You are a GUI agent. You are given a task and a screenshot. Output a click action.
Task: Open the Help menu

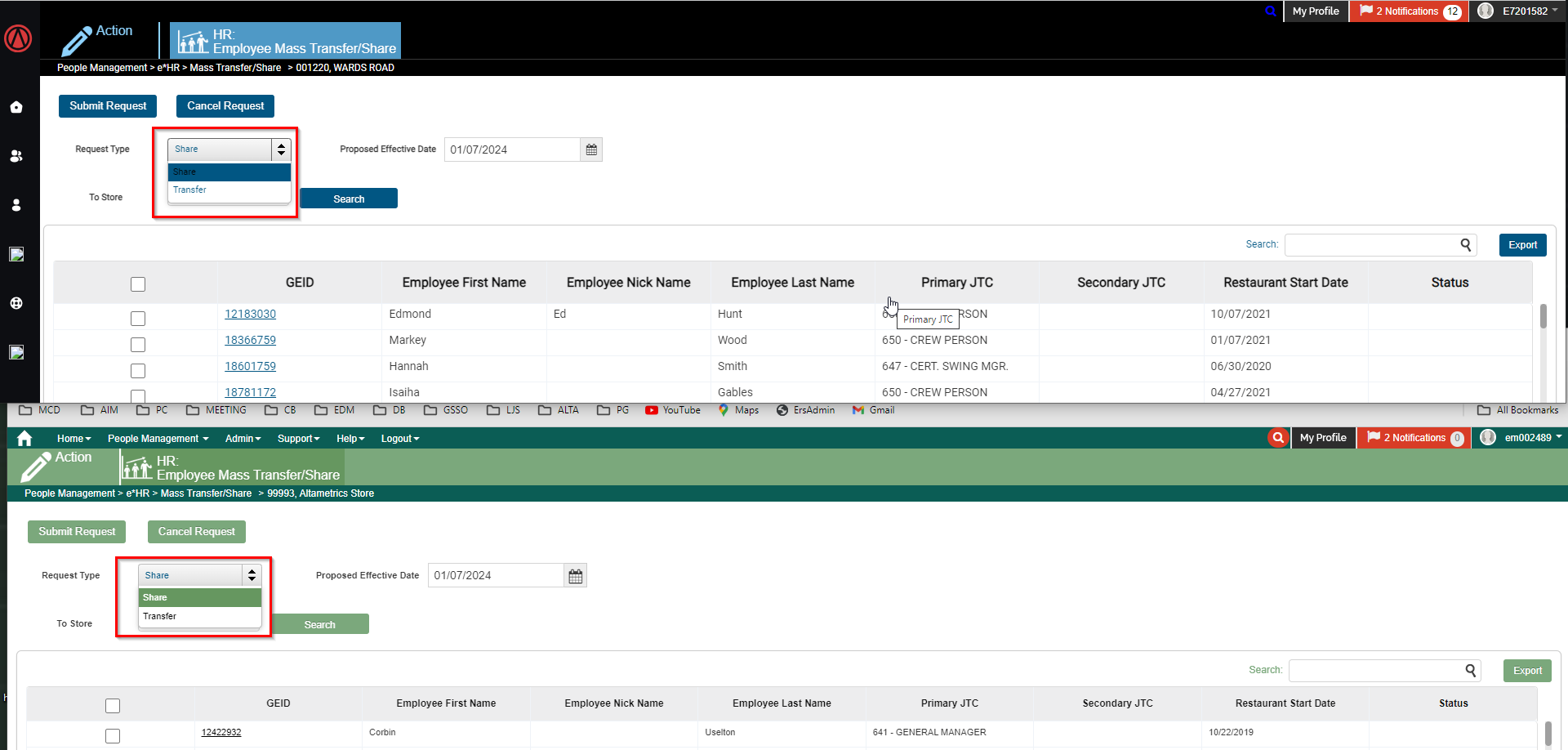click(x=350, y=439)
